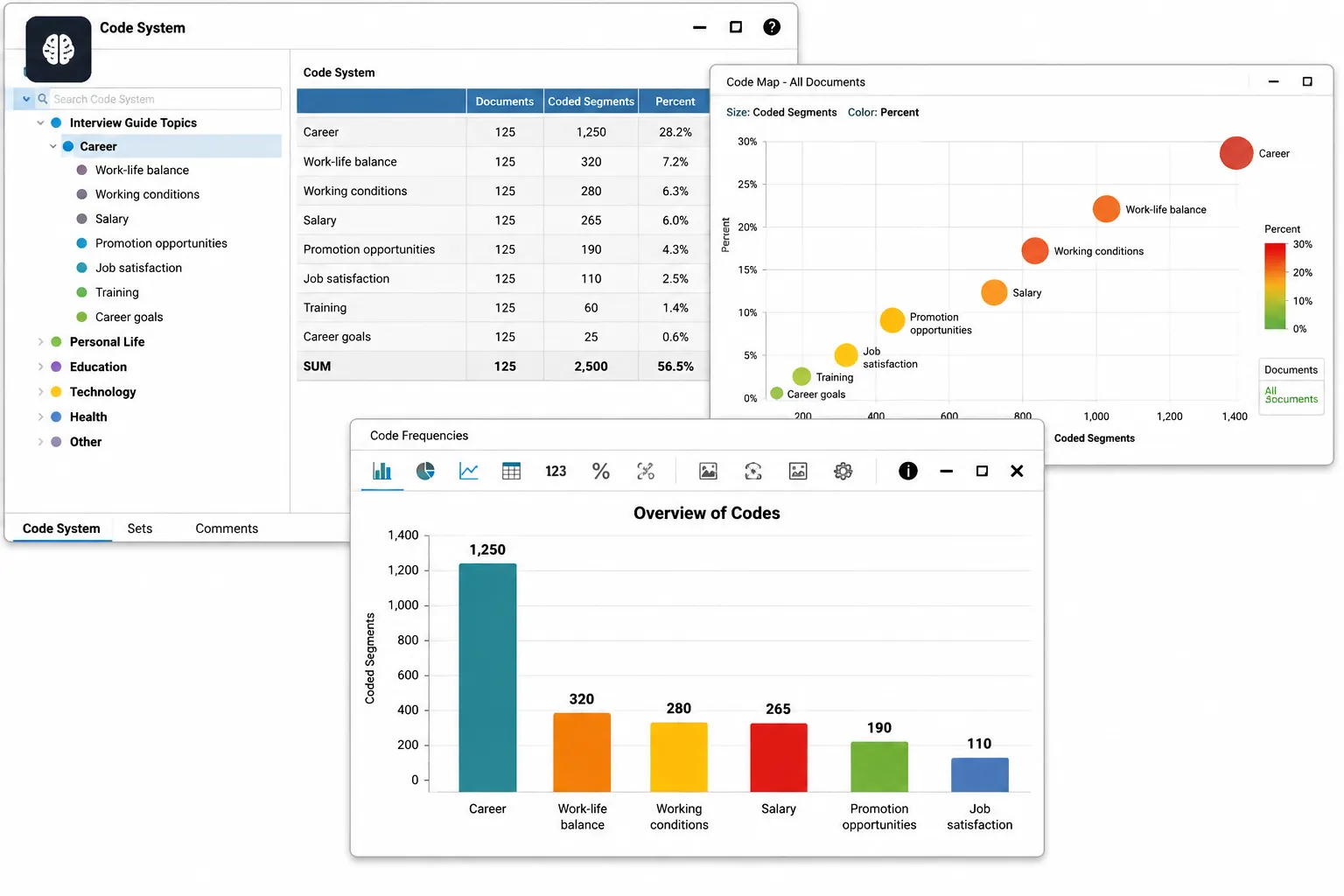Image resolution: width=1344 pixels, height=896 pixels.
Task: Show the data table view icon
Action: (x=512, y=471)
